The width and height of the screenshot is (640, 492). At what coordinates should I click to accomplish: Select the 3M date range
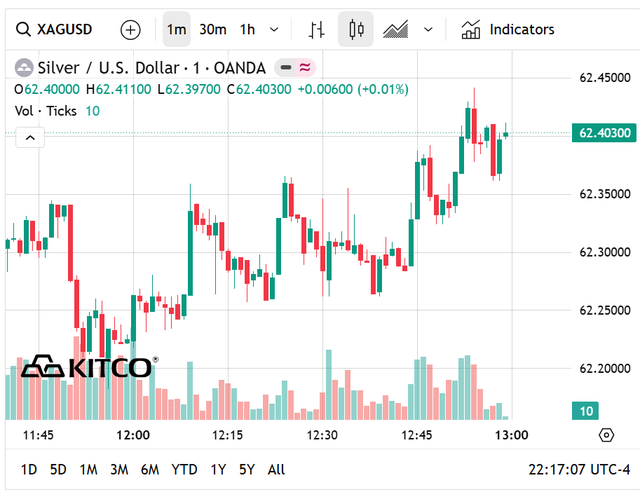[119, 470]
